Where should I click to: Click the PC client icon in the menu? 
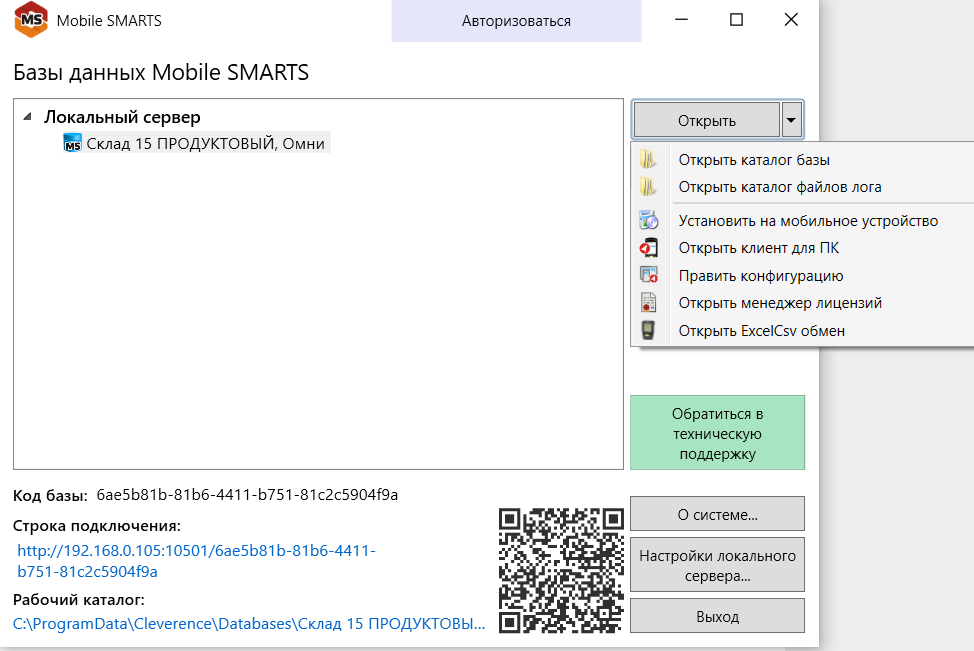point(649,248)
